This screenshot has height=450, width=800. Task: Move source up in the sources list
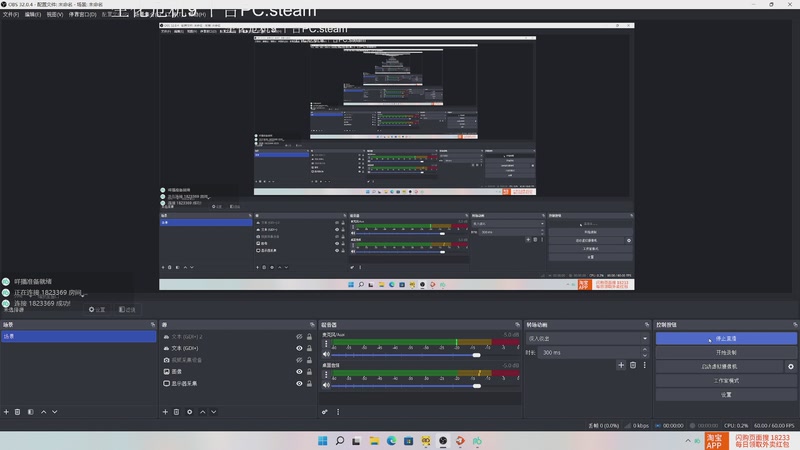point(203,412)
